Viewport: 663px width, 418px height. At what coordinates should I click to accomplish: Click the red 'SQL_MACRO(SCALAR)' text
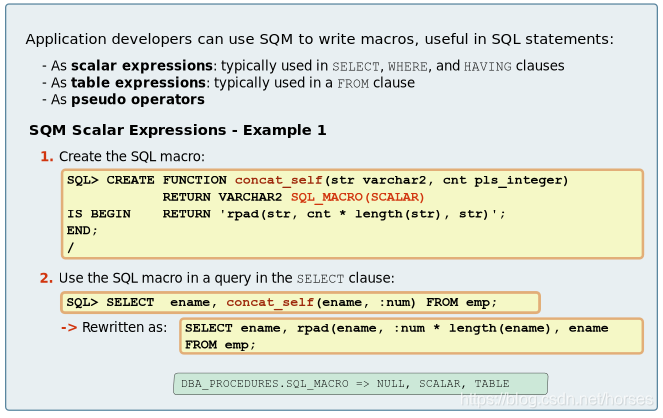click(357, 197)
